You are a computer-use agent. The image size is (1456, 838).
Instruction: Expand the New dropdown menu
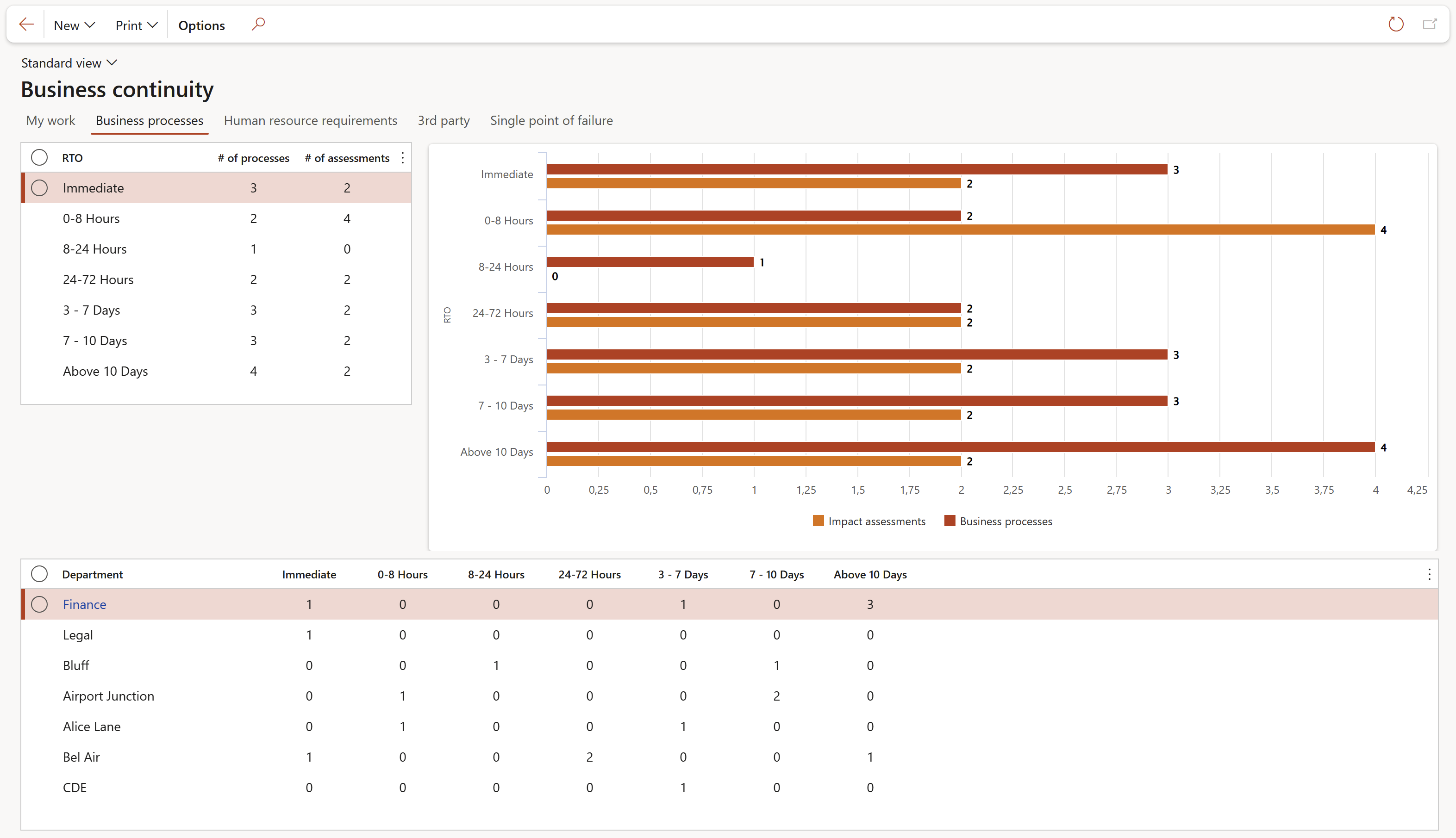pyautogui.click(x=74, y=25)
